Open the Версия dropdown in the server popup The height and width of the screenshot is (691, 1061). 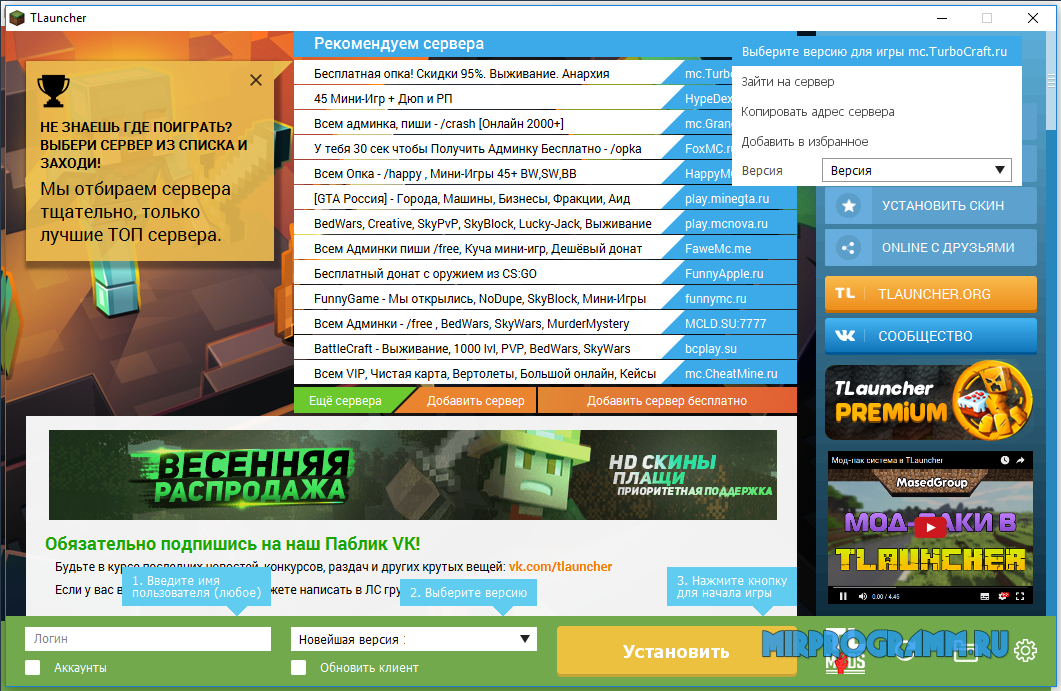[x=917, y=170]
